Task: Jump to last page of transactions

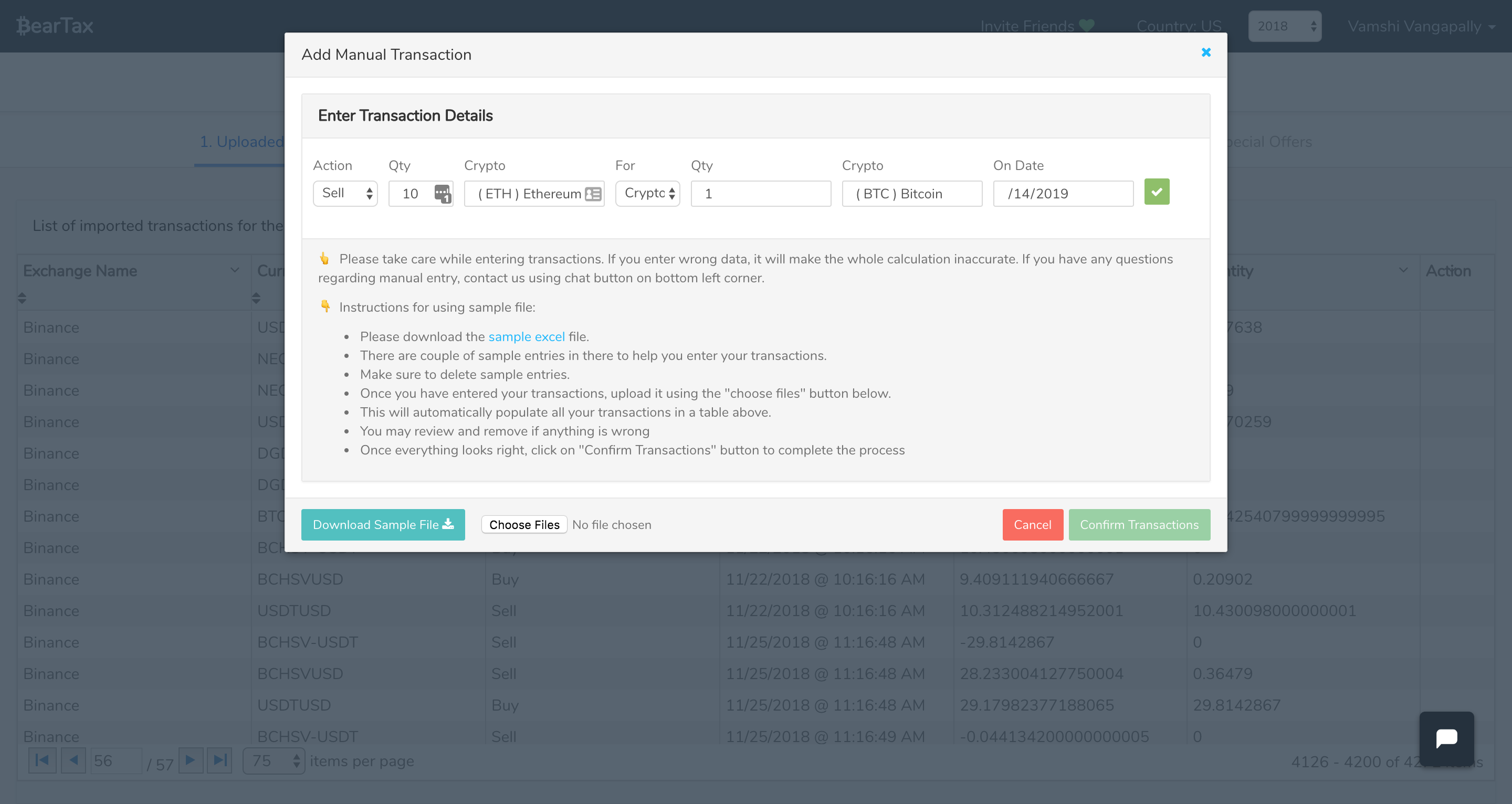Action: 219,760
